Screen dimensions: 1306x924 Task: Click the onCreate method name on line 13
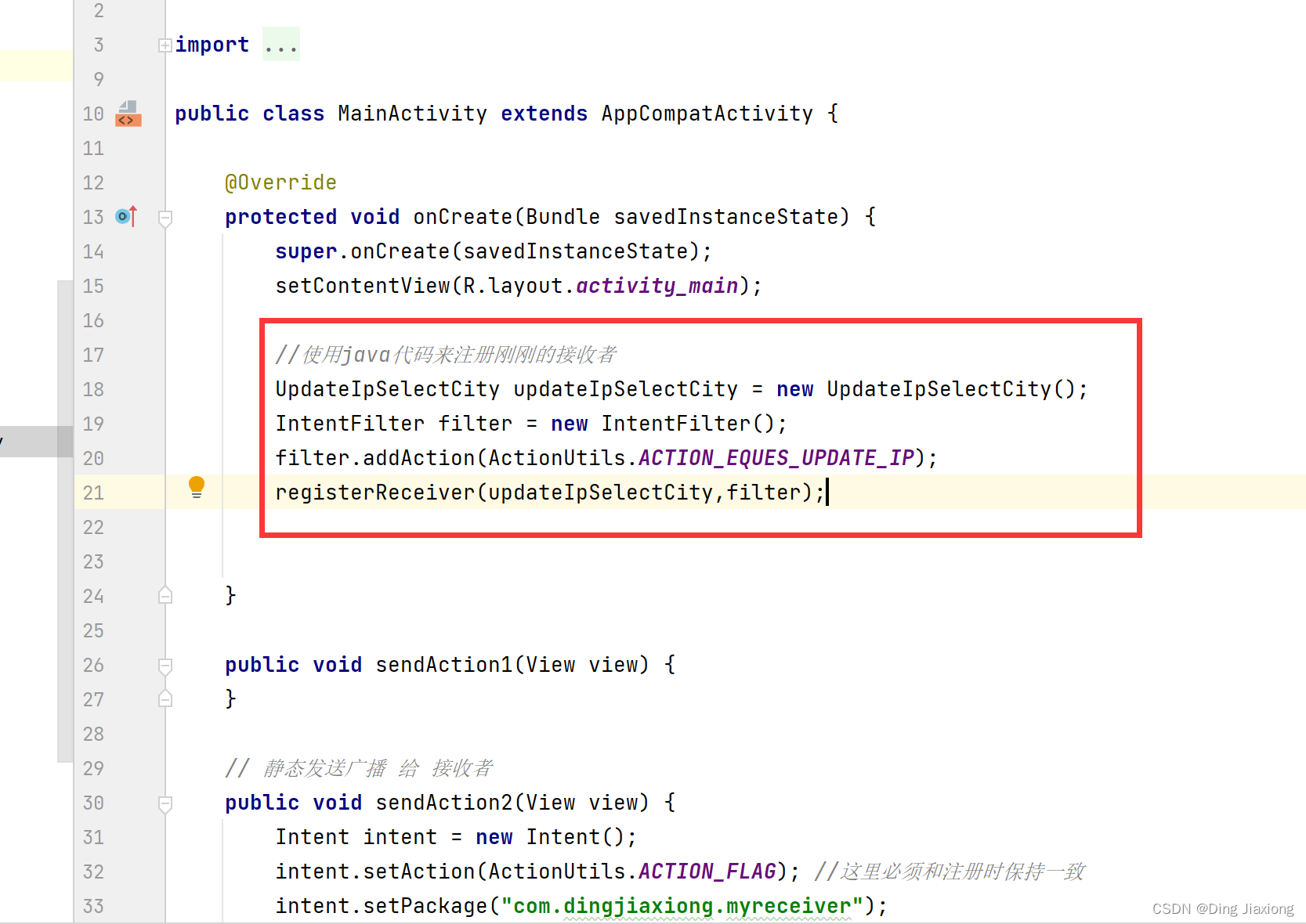coord(462,217)
